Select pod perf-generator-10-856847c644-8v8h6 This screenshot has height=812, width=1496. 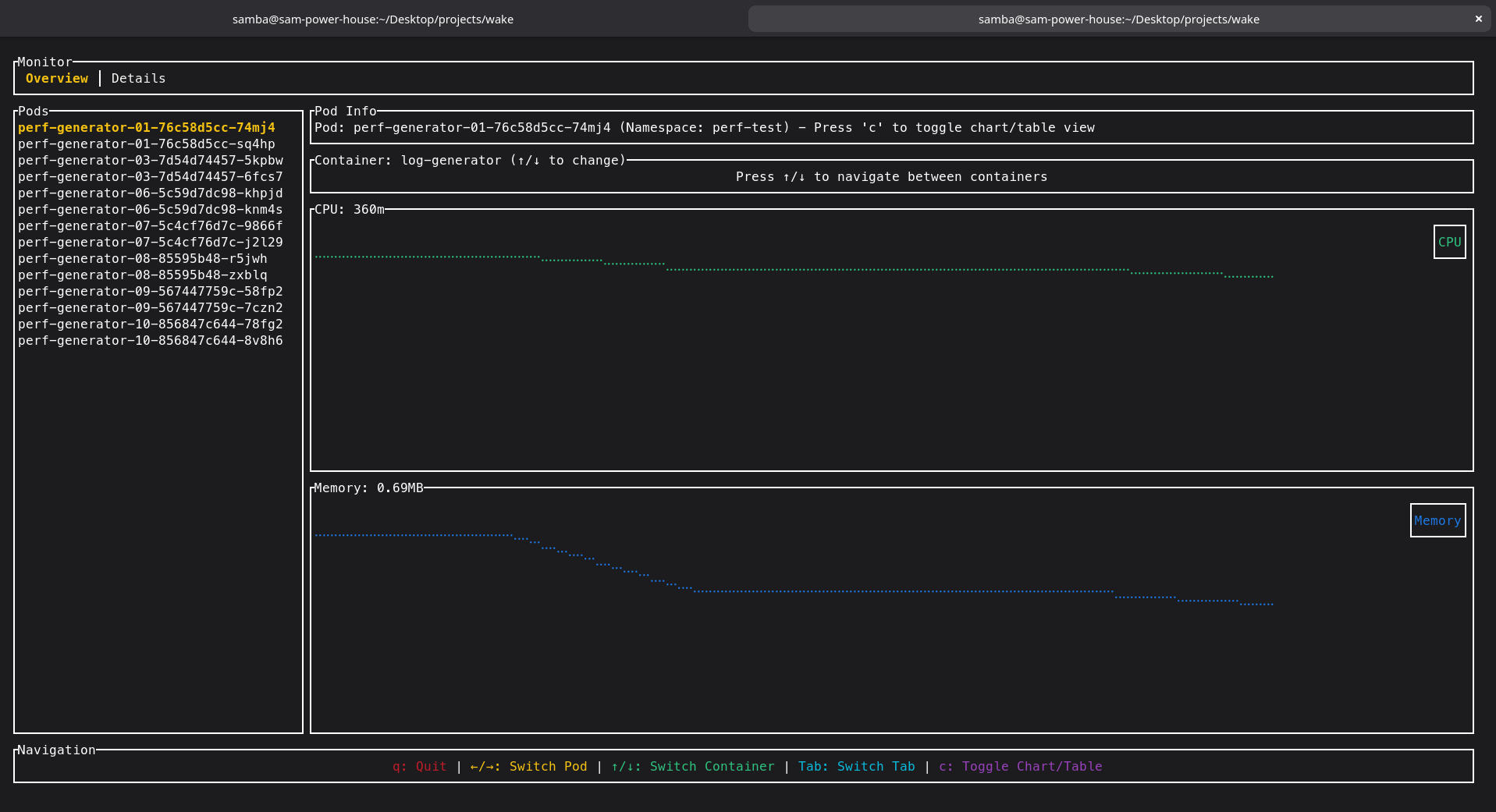pos(151,340)
